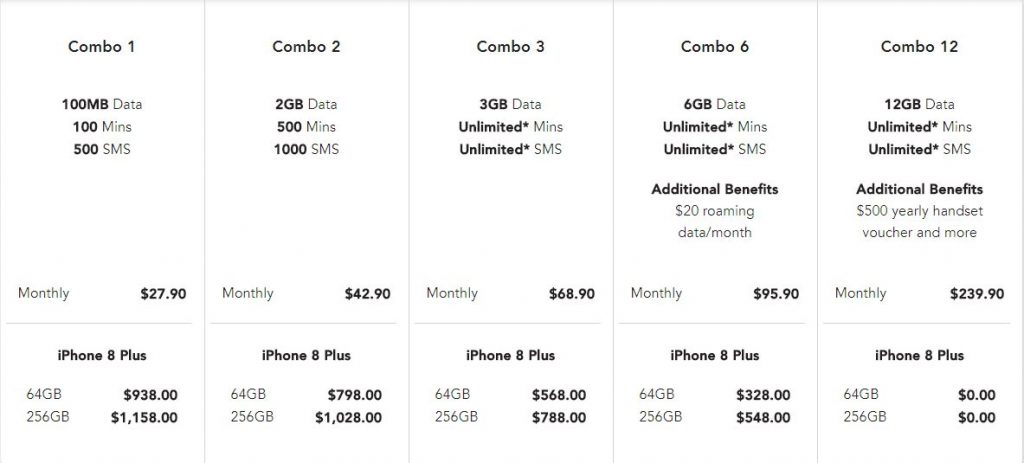Image resolution: width=1024 pixels, height=463 pixels.
Task: Select the 64GB price $938.00
Action: (x=150, y=395)
